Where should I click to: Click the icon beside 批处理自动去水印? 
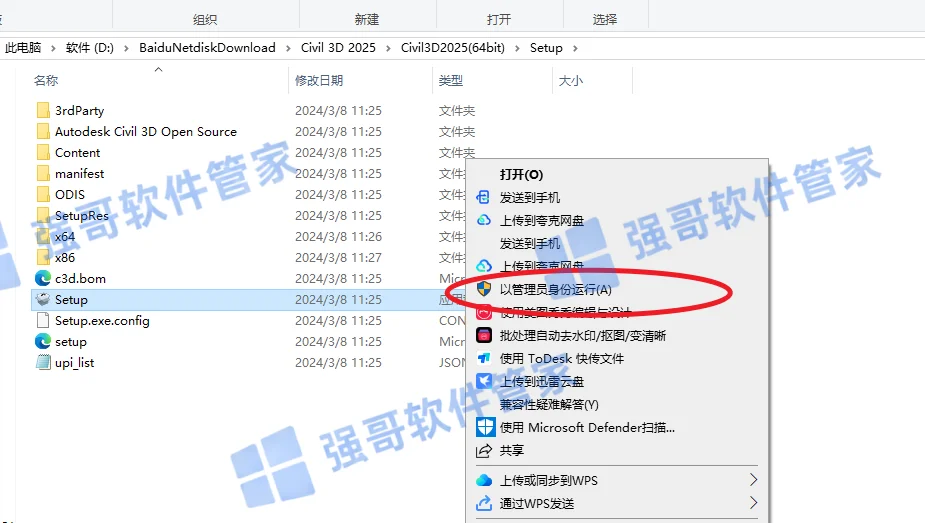pos(484,335)
